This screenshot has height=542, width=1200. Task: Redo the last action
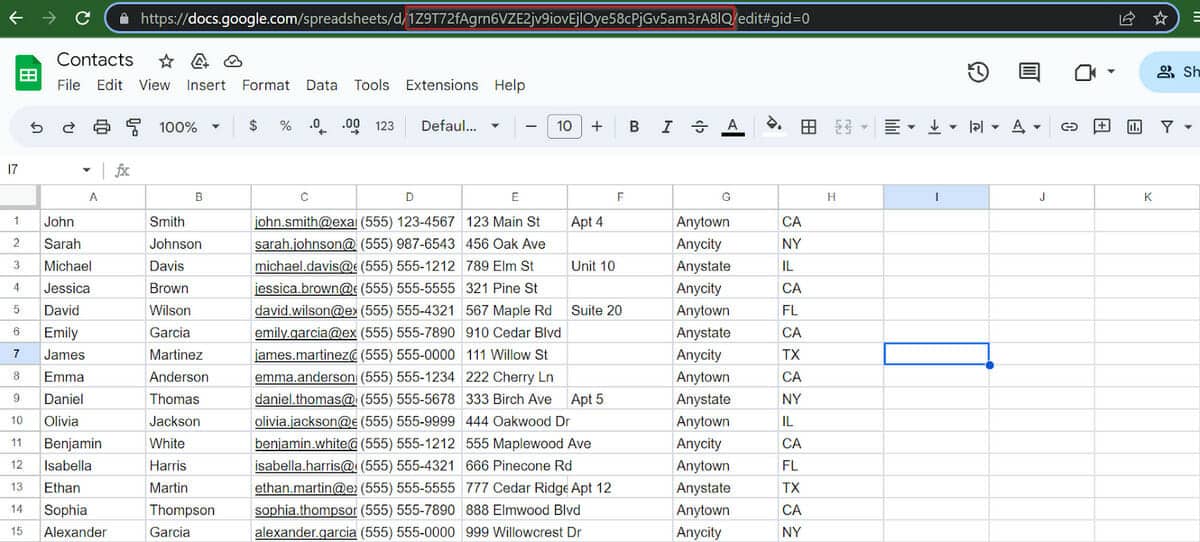coord(69,127)
